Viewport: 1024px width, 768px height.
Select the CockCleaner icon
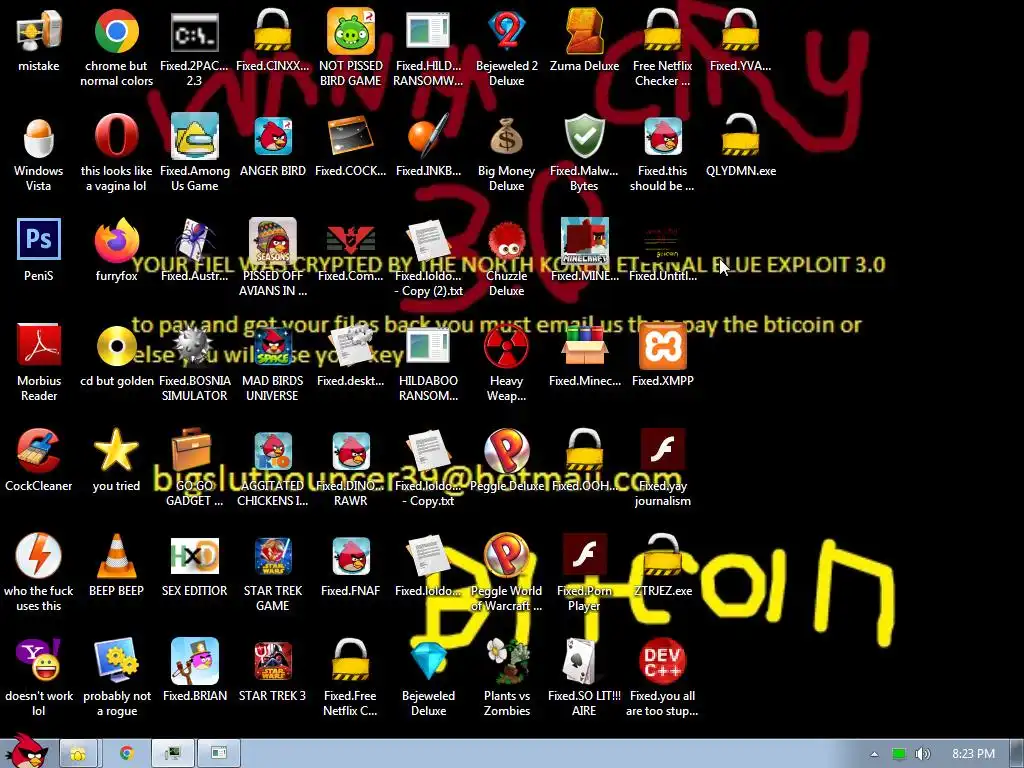(x=39, y=451)
